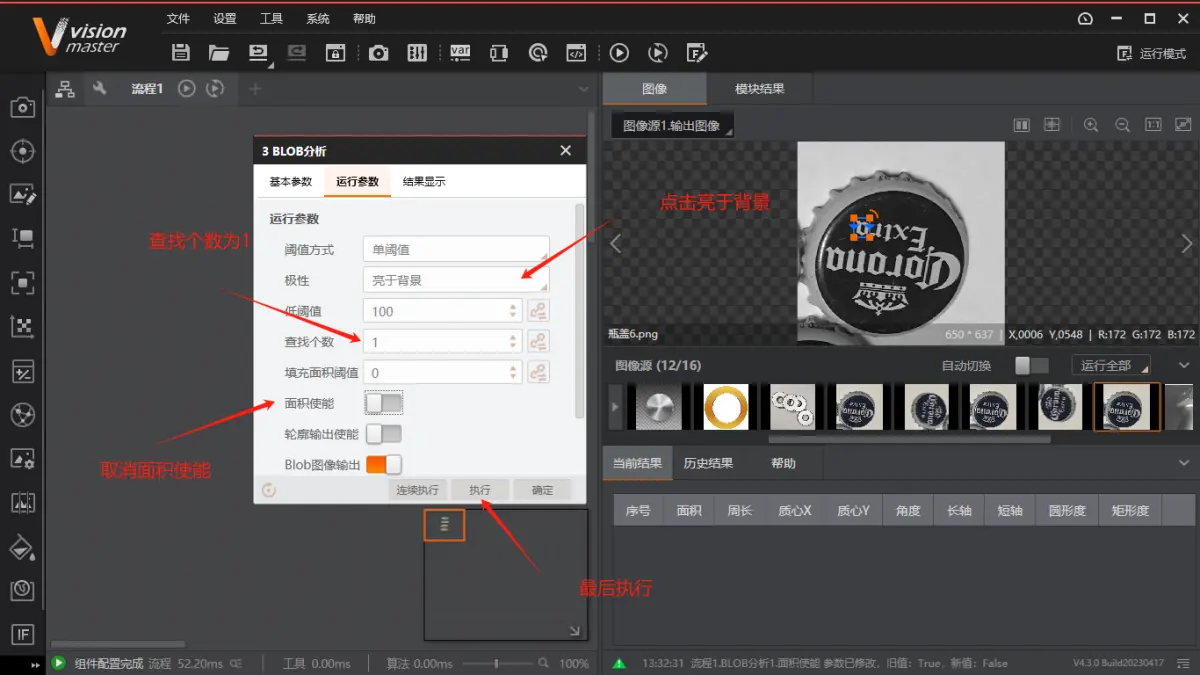The image size is (1200, 675).
Task: Collapse the results panel chevron
Action: (1185, 463)
